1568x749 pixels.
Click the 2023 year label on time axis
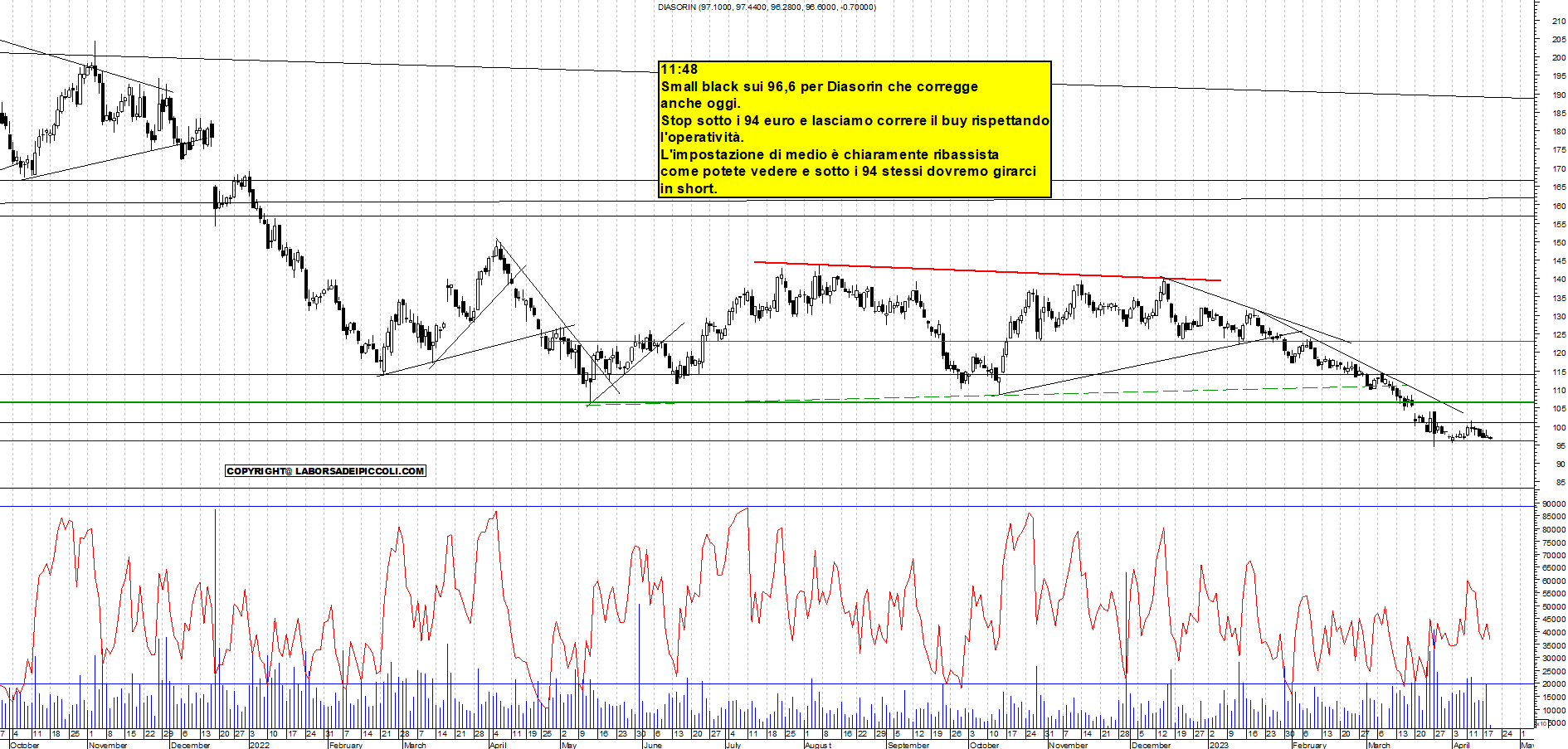click(1219, 745)
